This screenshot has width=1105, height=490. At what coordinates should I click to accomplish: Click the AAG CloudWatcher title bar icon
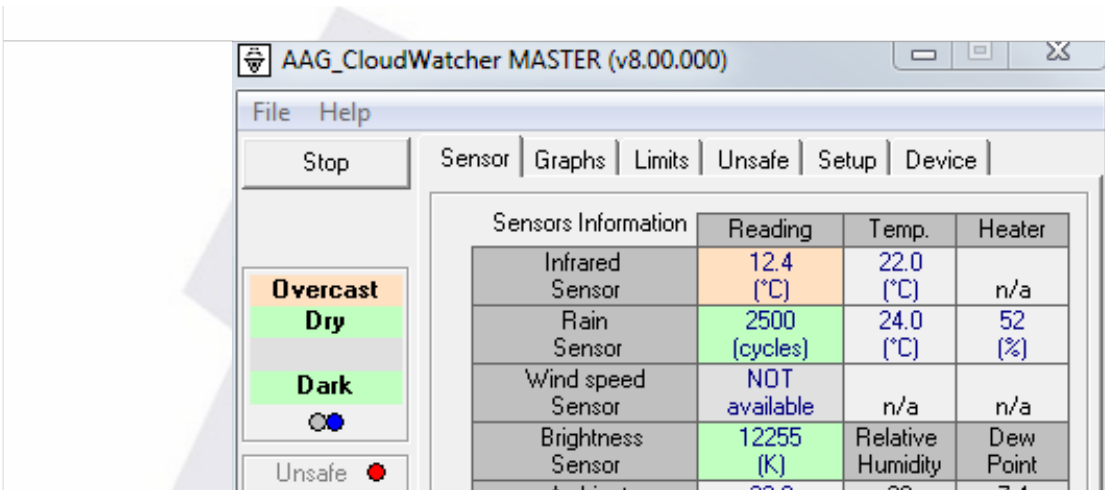coord(255,61)
